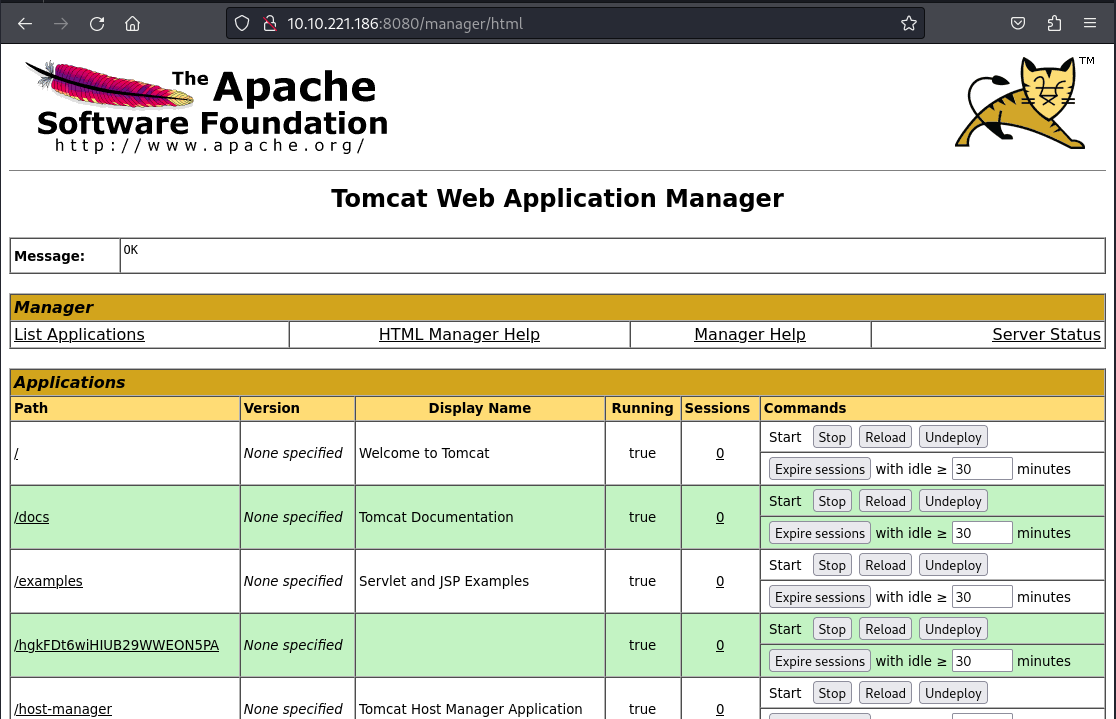Click sessions count for /examples
1116x719 pixels.
tap(720, 582)
